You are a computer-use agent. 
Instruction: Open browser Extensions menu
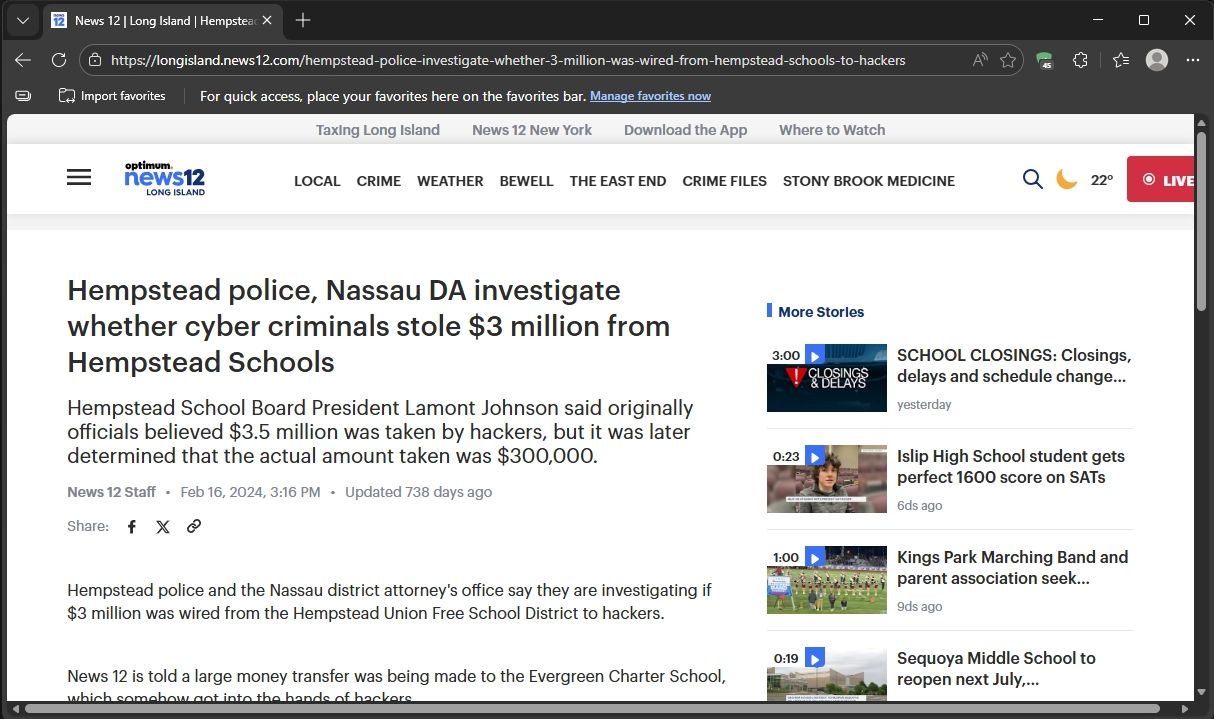click(x=1080, y=60)
